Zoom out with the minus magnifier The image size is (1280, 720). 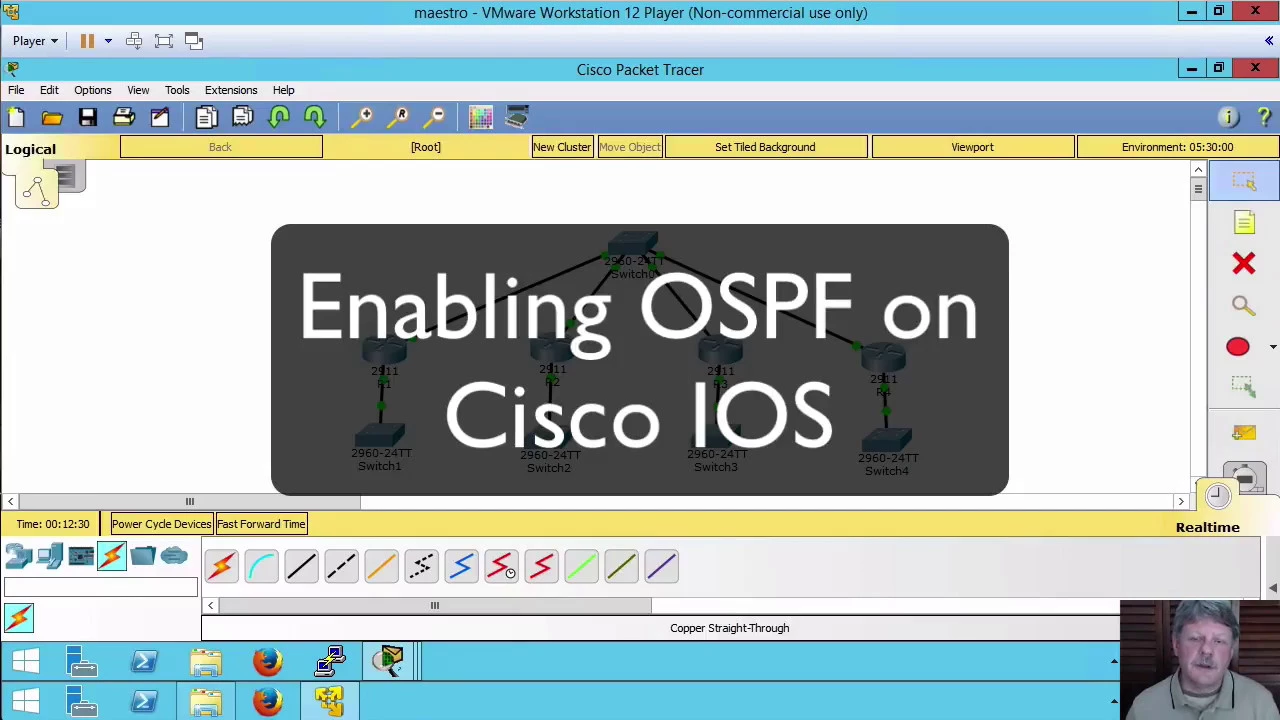(435, 118)
